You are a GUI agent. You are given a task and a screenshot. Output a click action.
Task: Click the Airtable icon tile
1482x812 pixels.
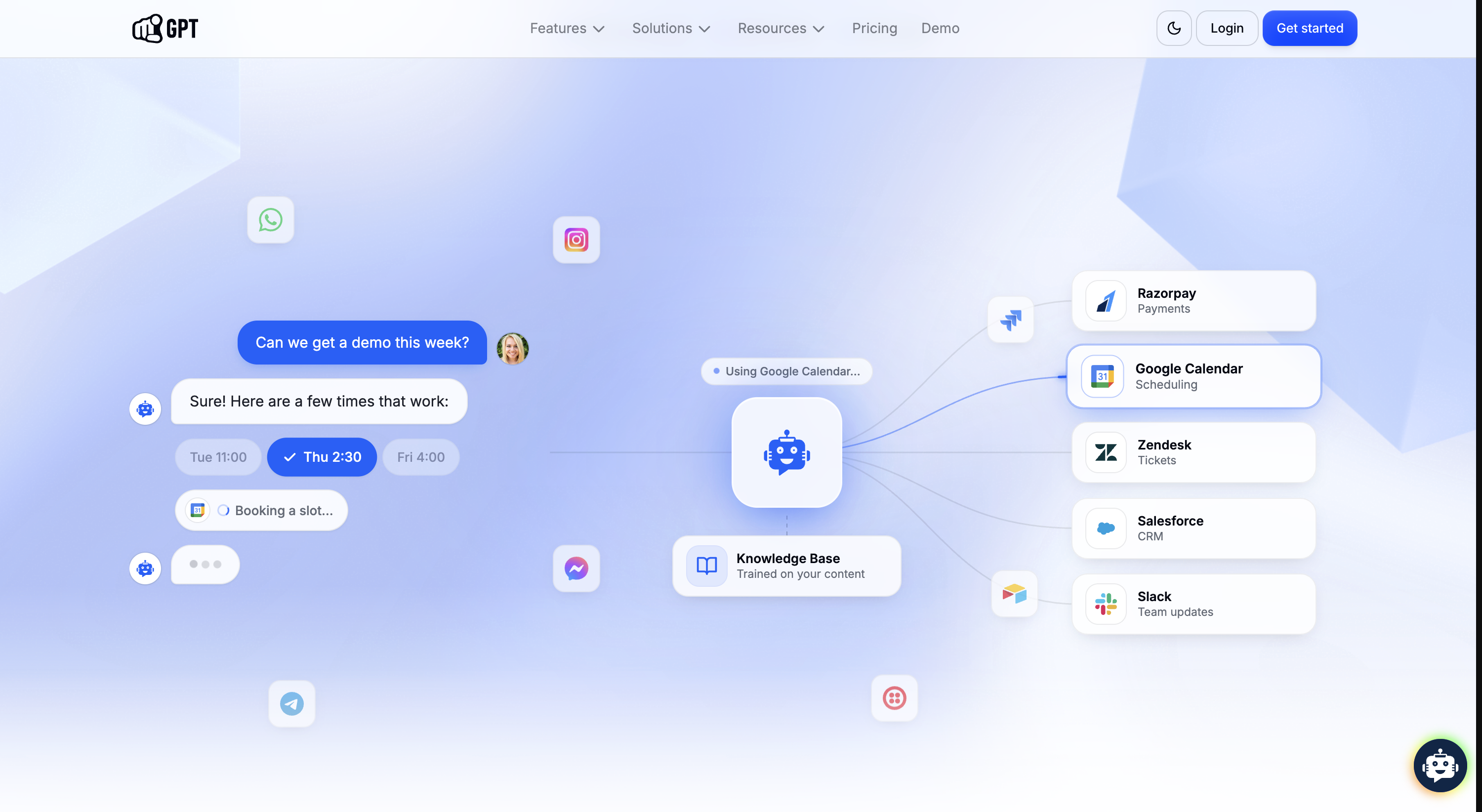tap(1014, 594)
